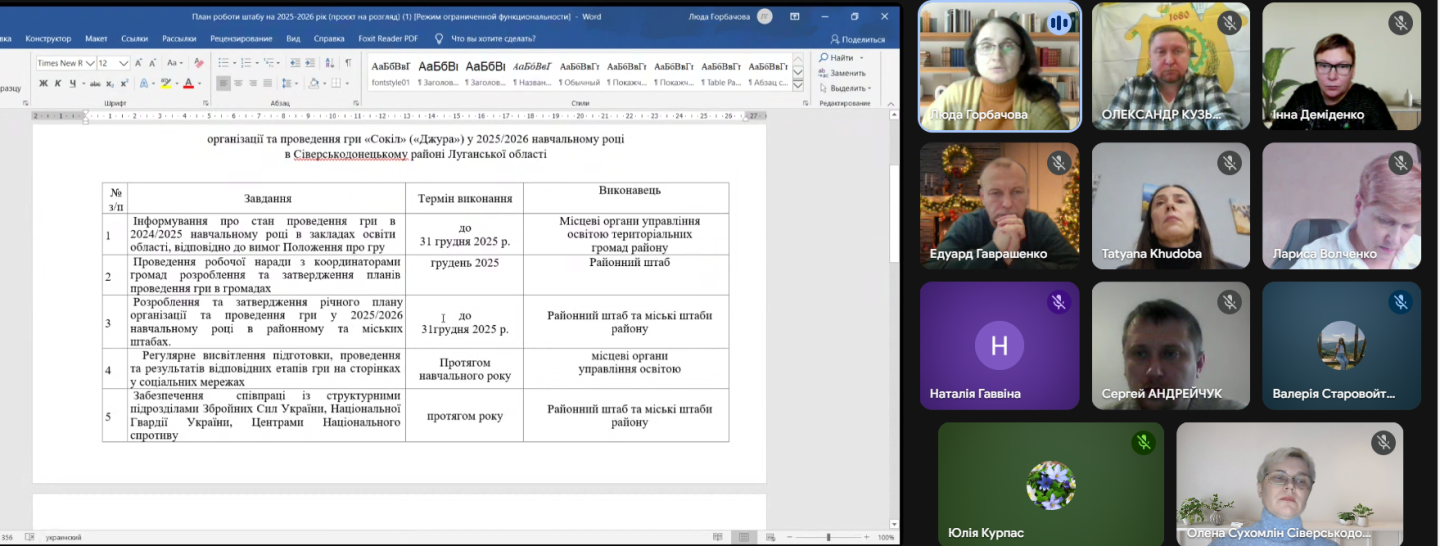This screenshot has width=1440, height=546.
Task: Align text left
Action: [223, 83]
